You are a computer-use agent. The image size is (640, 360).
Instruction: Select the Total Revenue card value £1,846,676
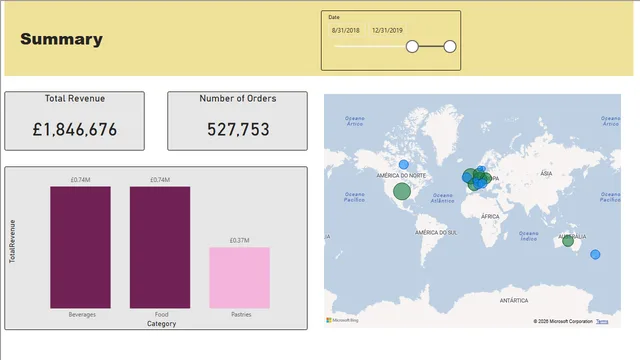pyautogui.click(x=75, y=129)
